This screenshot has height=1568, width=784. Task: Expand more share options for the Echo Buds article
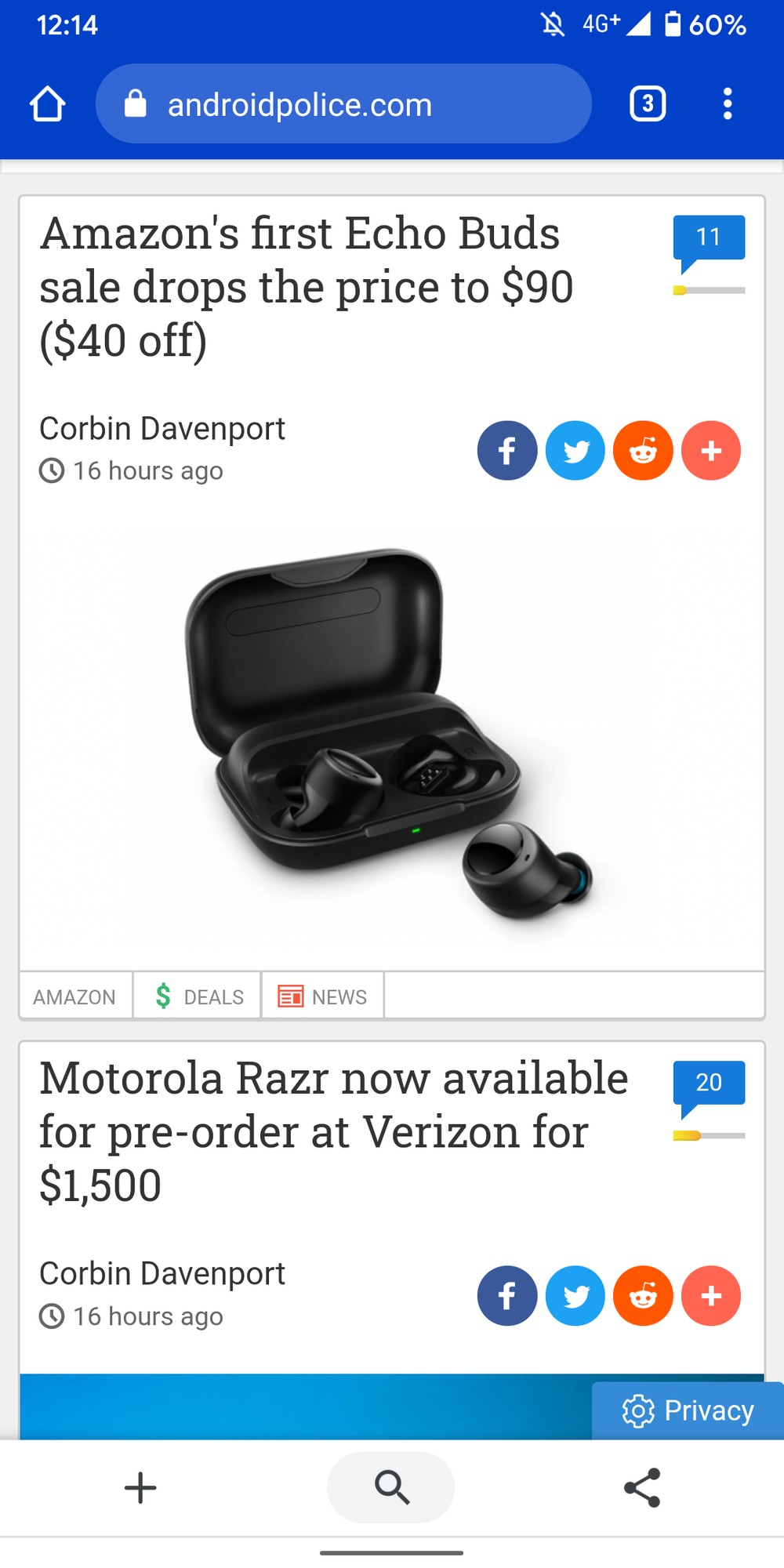pos(711,451)
